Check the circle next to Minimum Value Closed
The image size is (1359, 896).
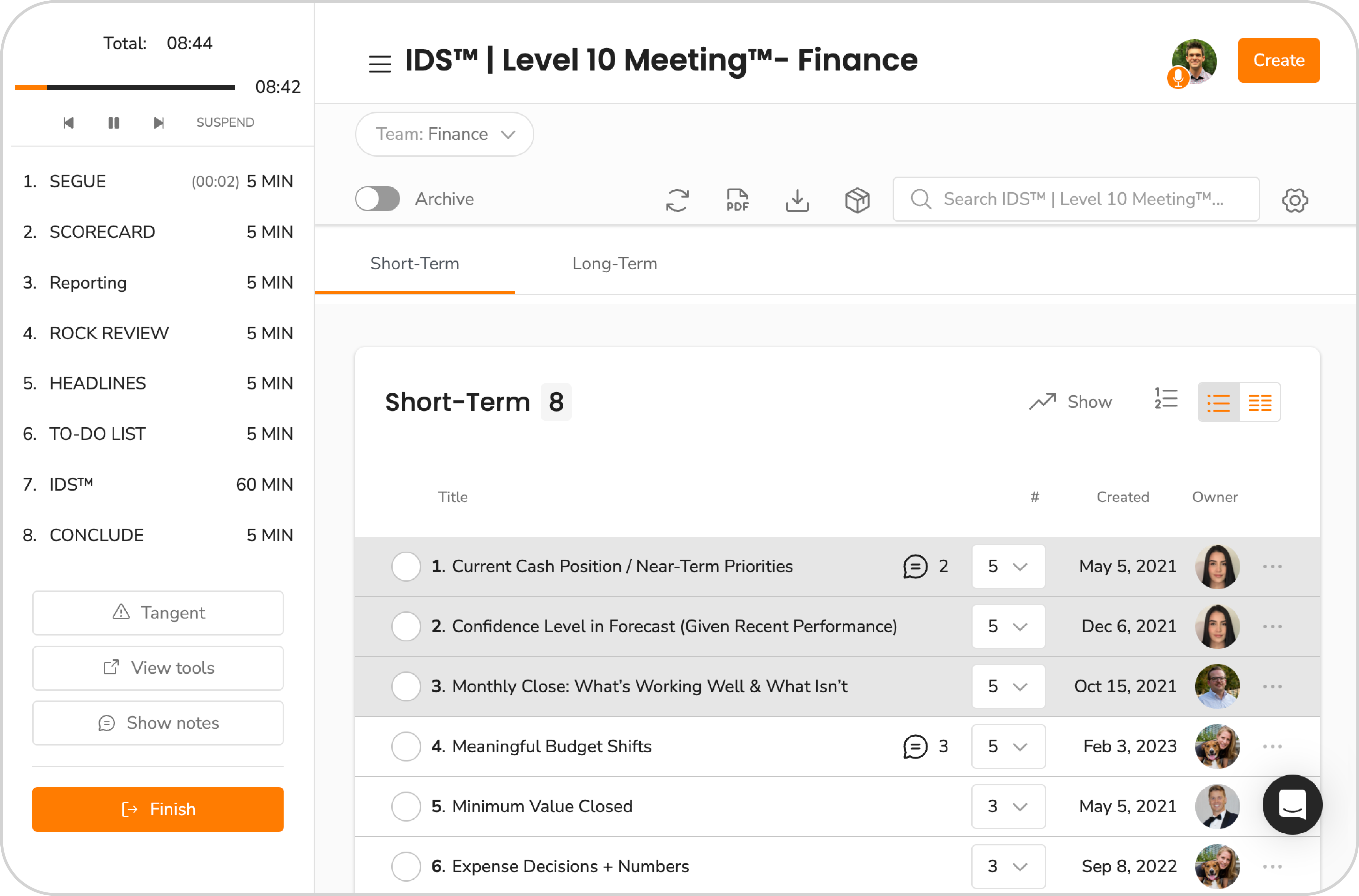pos(406,806)
